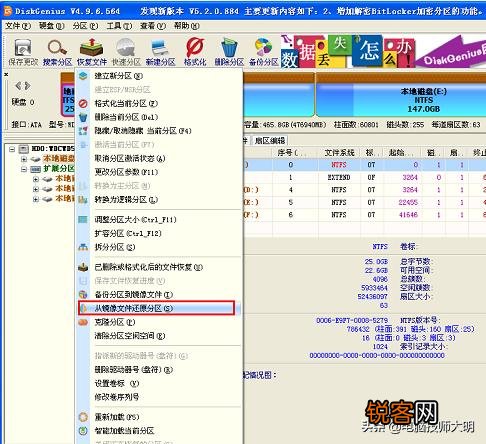Screen dimensions: 486x444
Task: Open the 文件 menu
Action: coord(18,26)
